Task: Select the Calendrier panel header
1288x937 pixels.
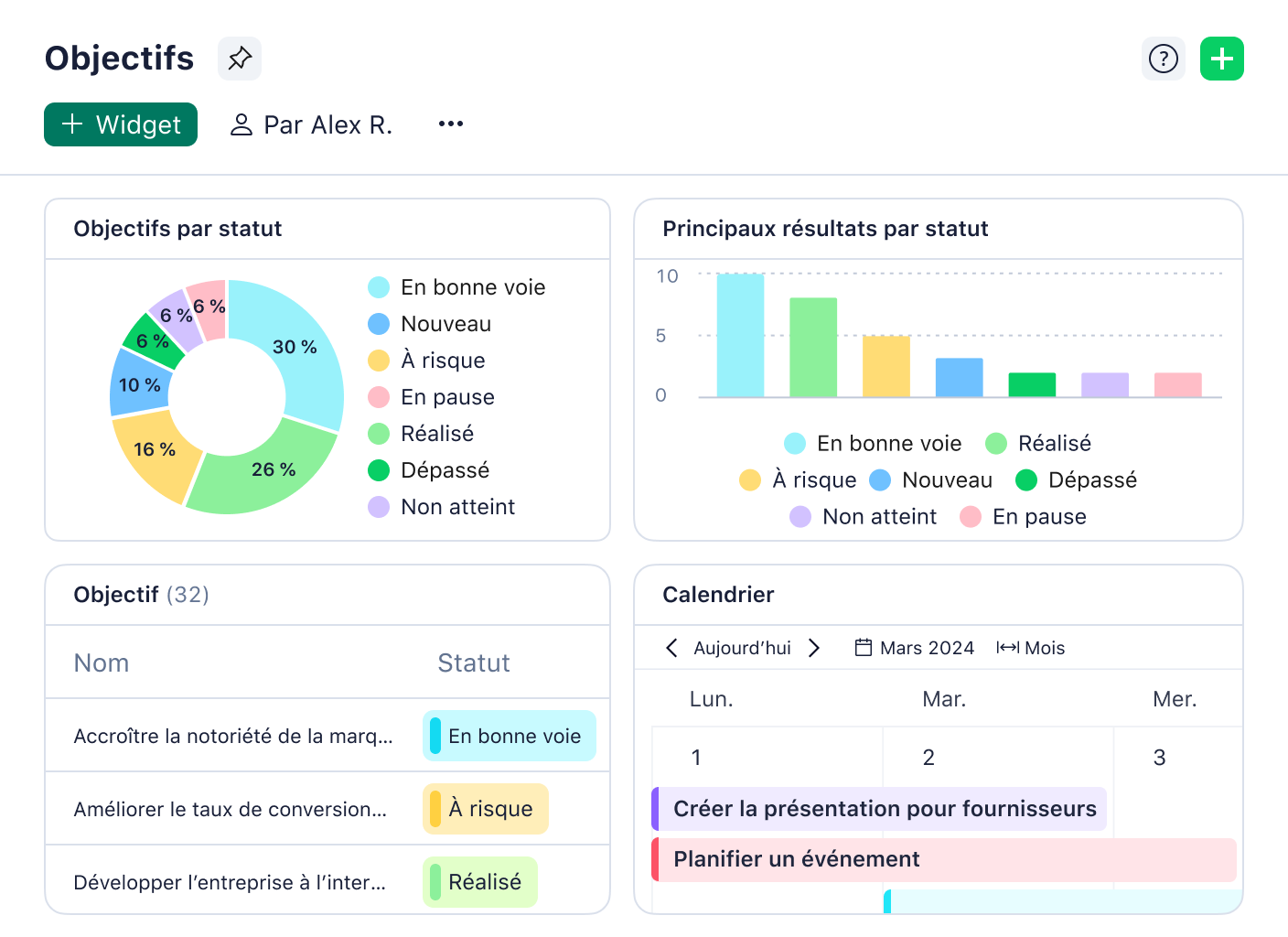Action: [717, 595]
